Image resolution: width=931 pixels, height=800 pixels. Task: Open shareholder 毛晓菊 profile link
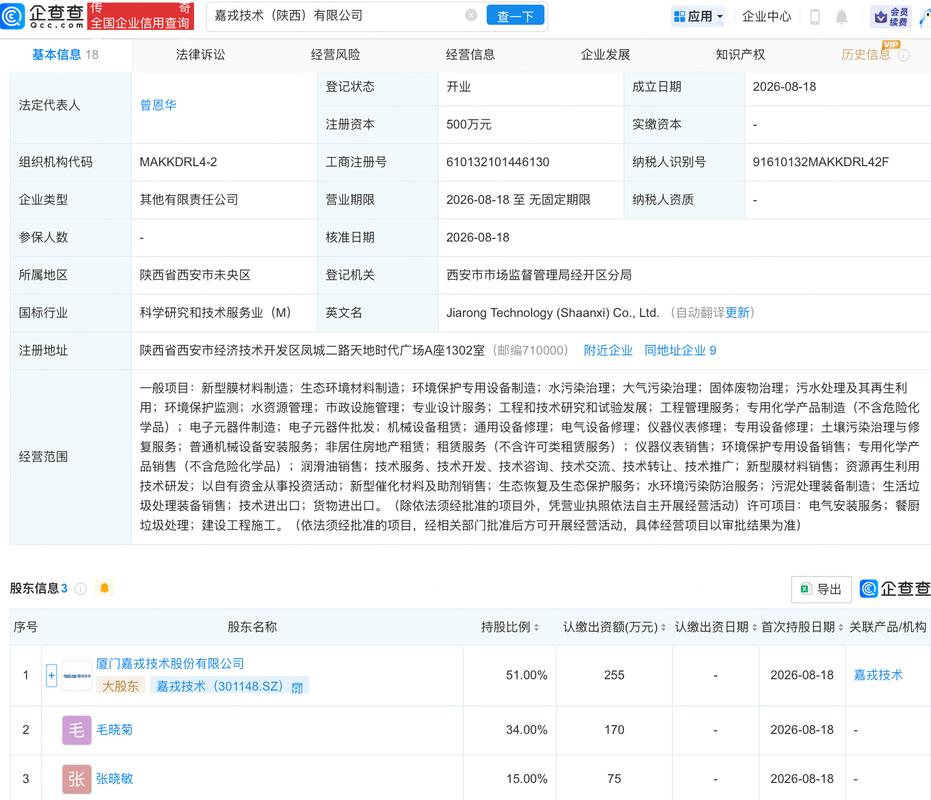pos(115,730)
